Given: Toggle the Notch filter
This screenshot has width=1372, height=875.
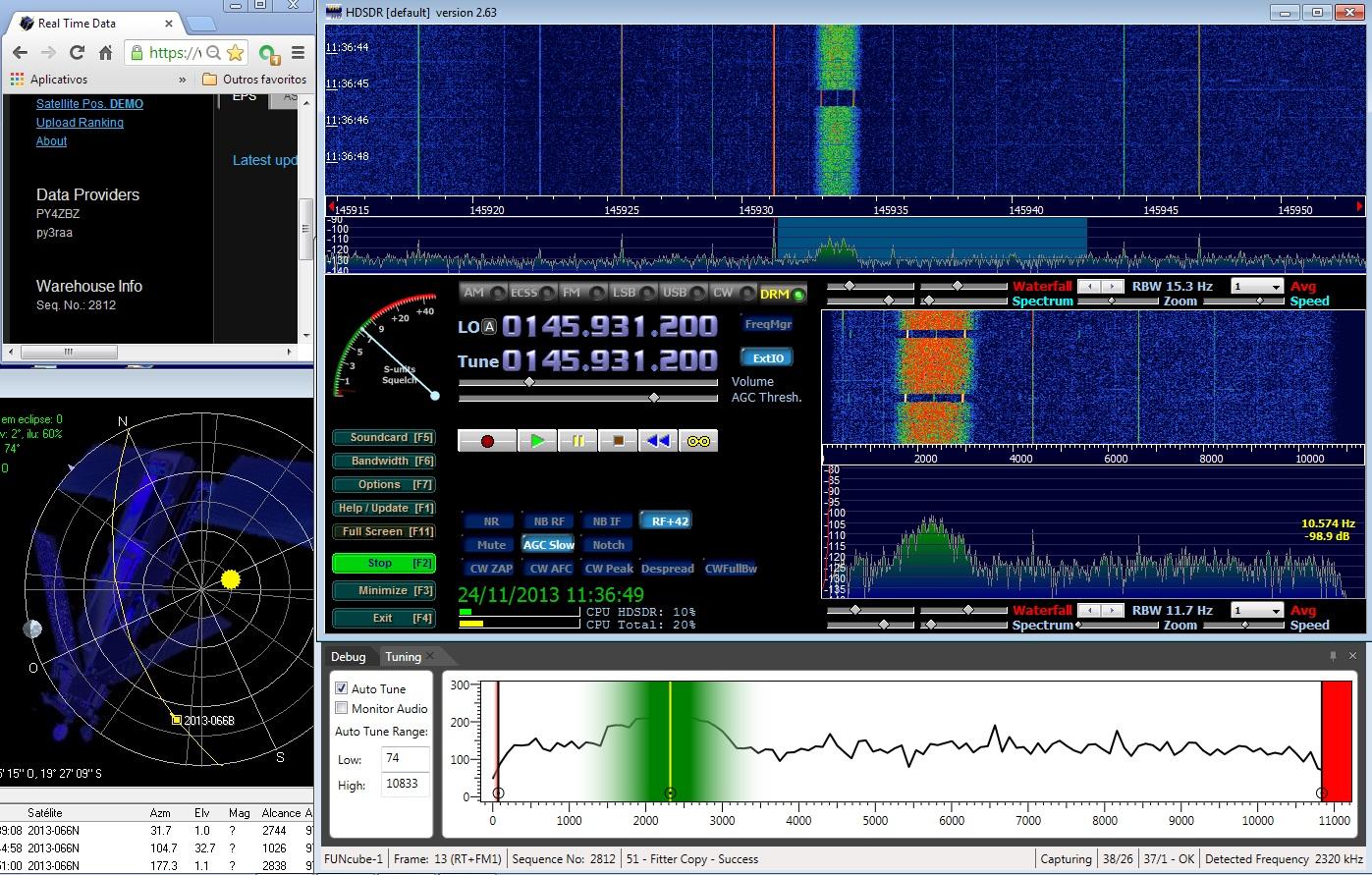Looking at the screenshot, I should coord(608,545).
